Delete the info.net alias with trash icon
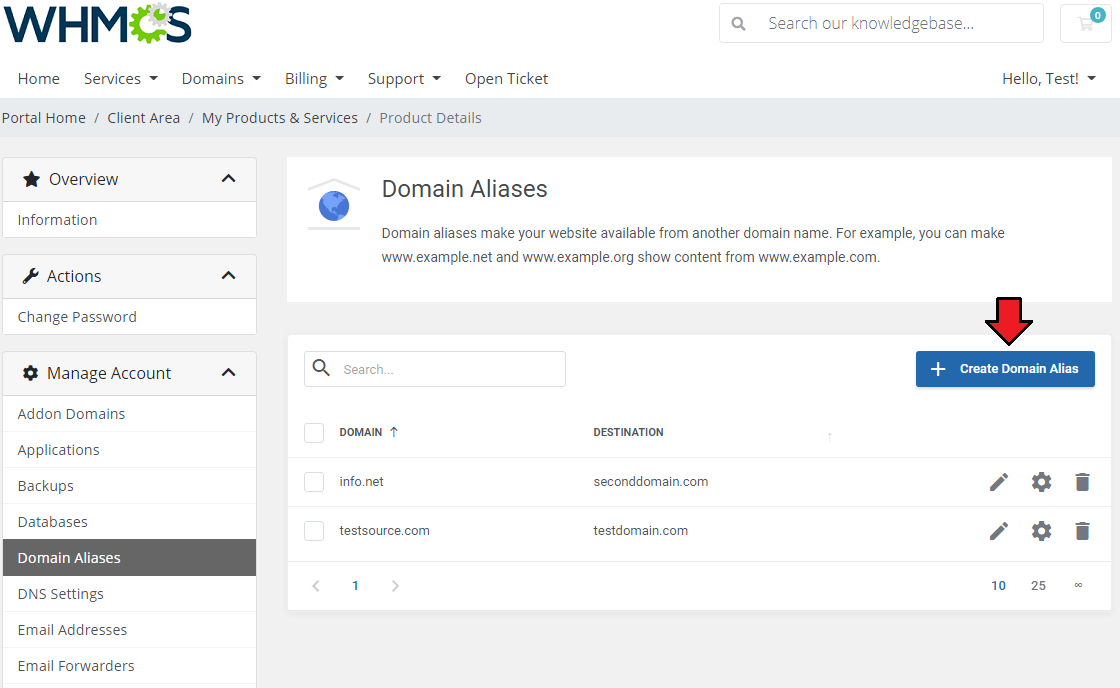This screenshot has width=1120, height=688. click(1082, 482)
